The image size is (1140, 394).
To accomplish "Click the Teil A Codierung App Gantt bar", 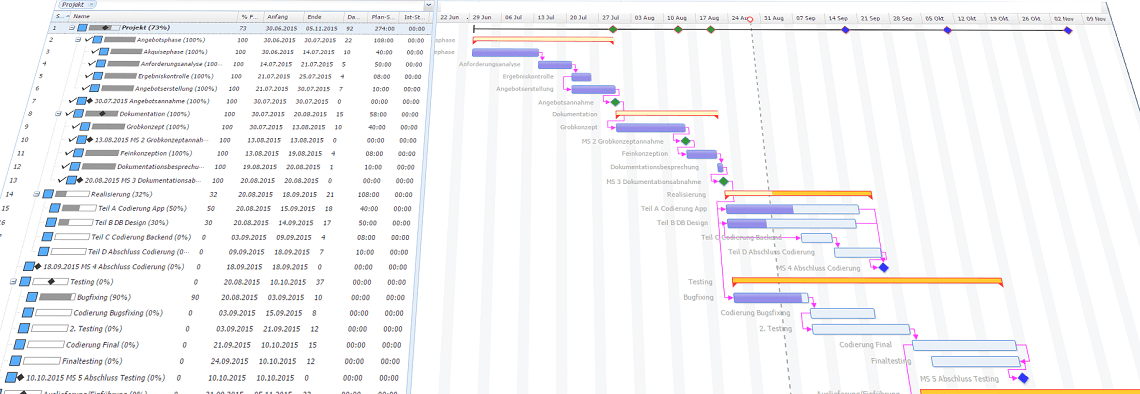I will click(792, 209).
